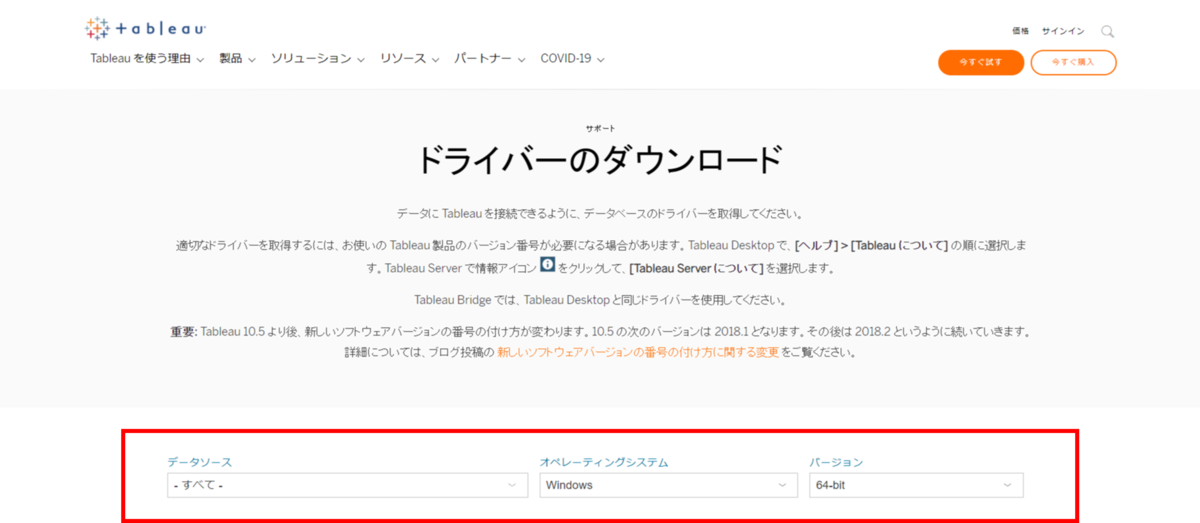Click the サインイン link

pos(1062,31)
